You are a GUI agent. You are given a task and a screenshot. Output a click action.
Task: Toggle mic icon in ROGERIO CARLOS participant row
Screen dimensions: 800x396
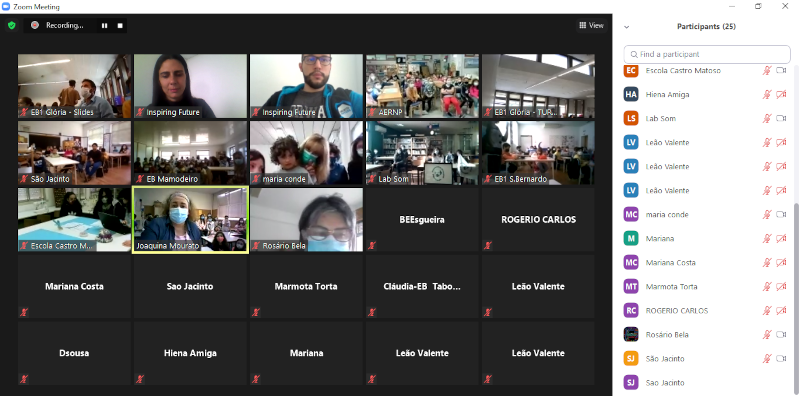[x=767, y=310]
